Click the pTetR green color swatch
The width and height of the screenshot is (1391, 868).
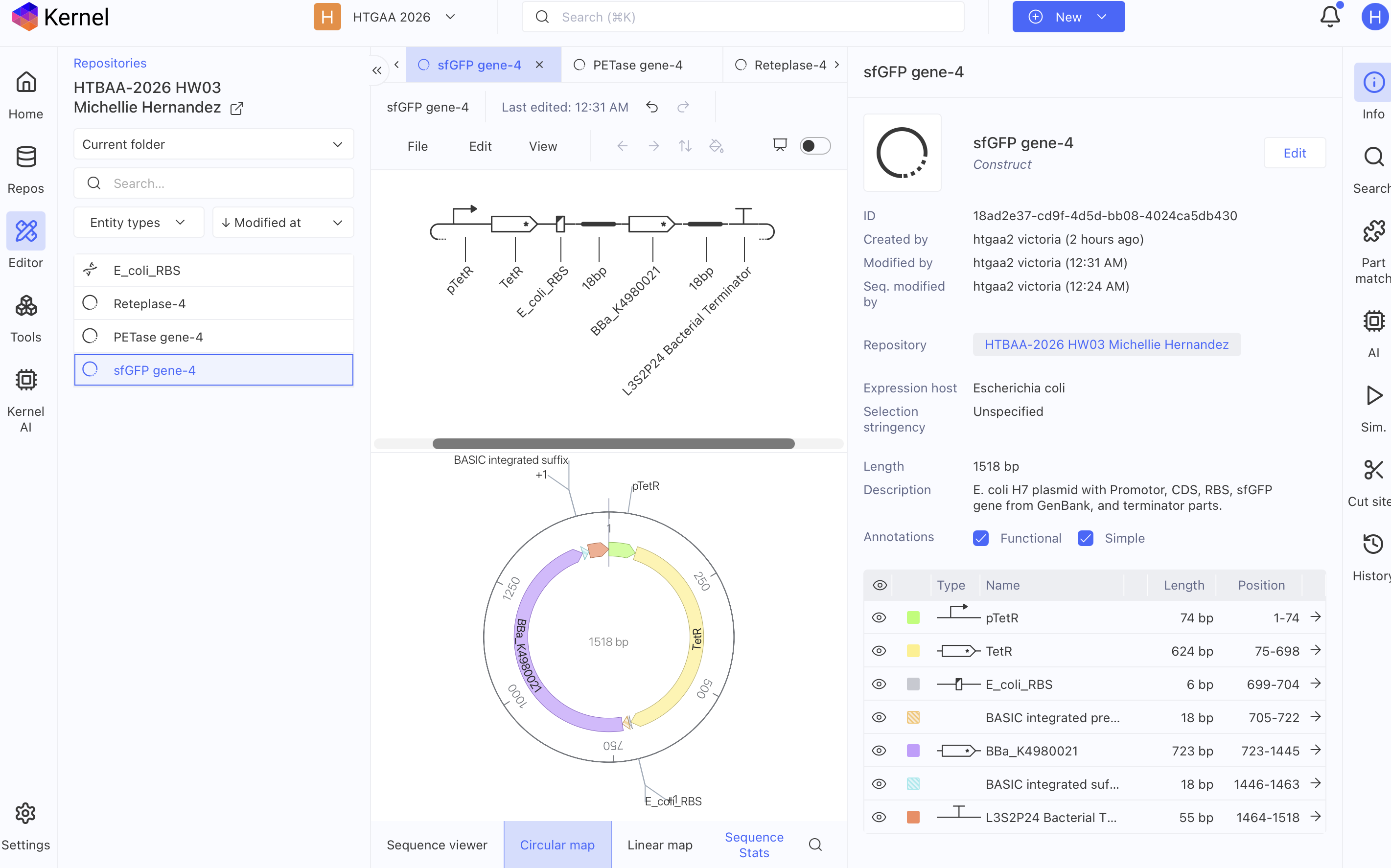click(913, 617)
